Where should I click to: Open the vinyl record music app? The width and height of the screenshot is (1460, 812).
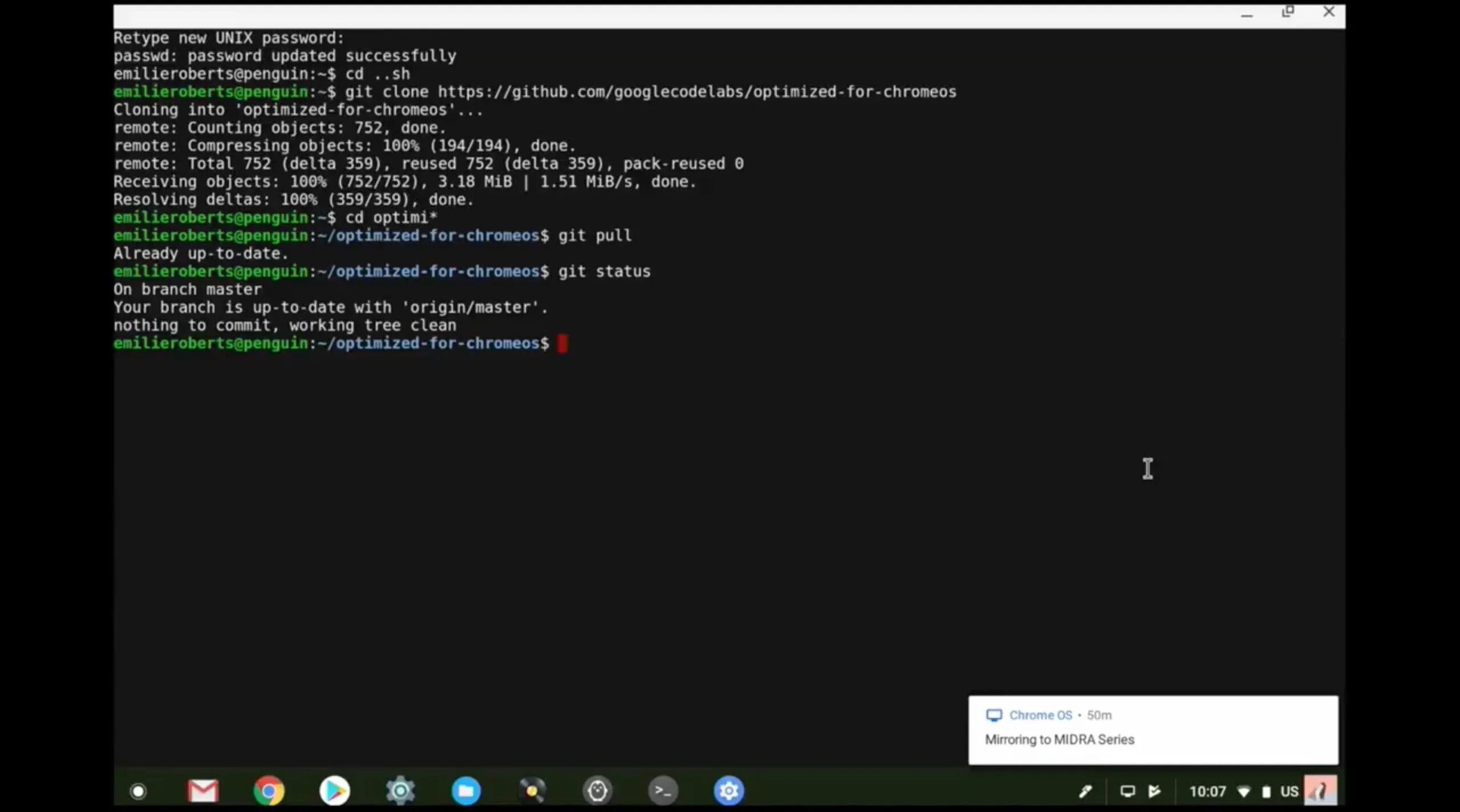click(x=532, y=791)
